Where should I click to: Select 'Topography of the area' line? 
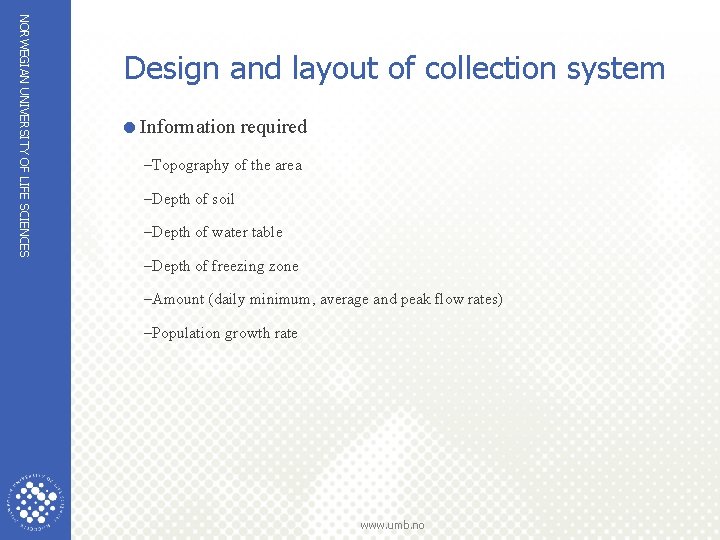point(223,165)
